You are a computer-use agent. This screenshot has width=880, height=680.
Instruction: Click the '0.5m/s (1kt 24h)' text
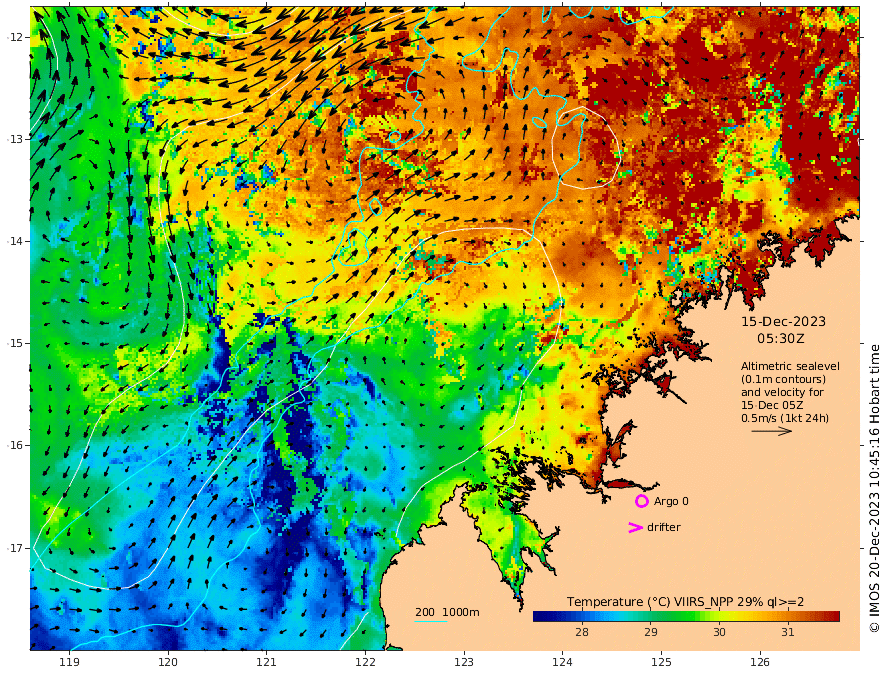tap(785, 418)
